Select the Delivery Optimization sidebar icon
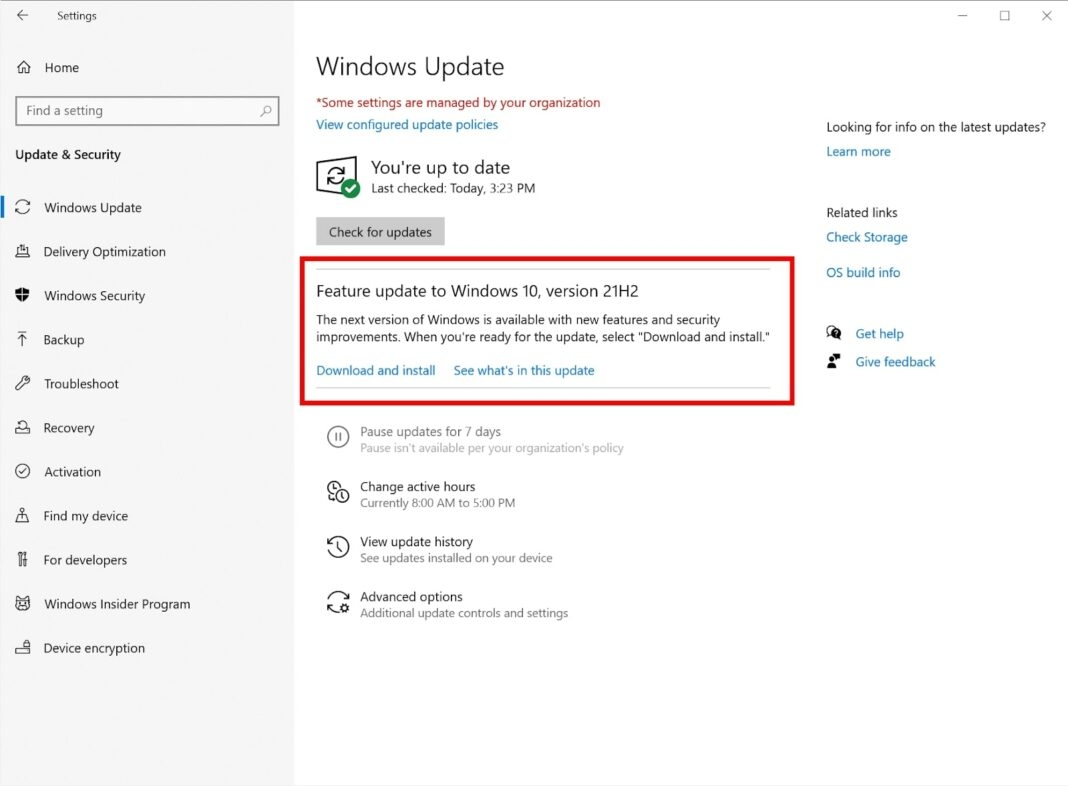This screenshot has width=1068, height=786. pyautogui.click(x=23, y=251)
